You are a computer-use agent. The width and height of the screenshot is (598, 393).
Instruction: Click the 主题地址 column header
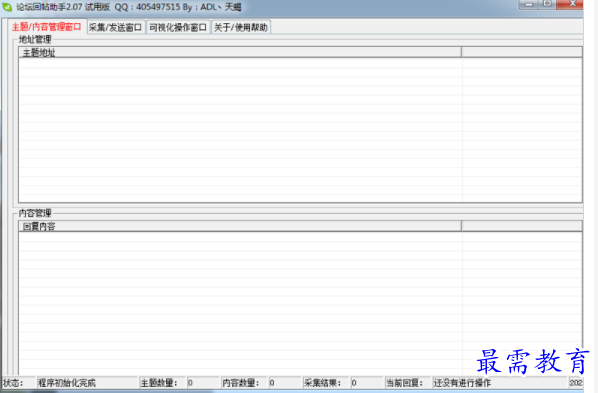tap(240, 53)
